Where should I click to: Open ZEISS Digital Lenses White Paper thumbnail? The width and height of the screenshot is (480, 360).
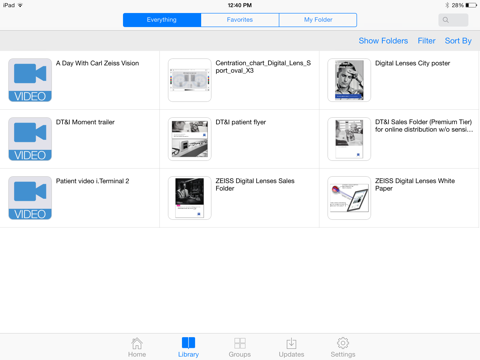[x=349, y=198]
